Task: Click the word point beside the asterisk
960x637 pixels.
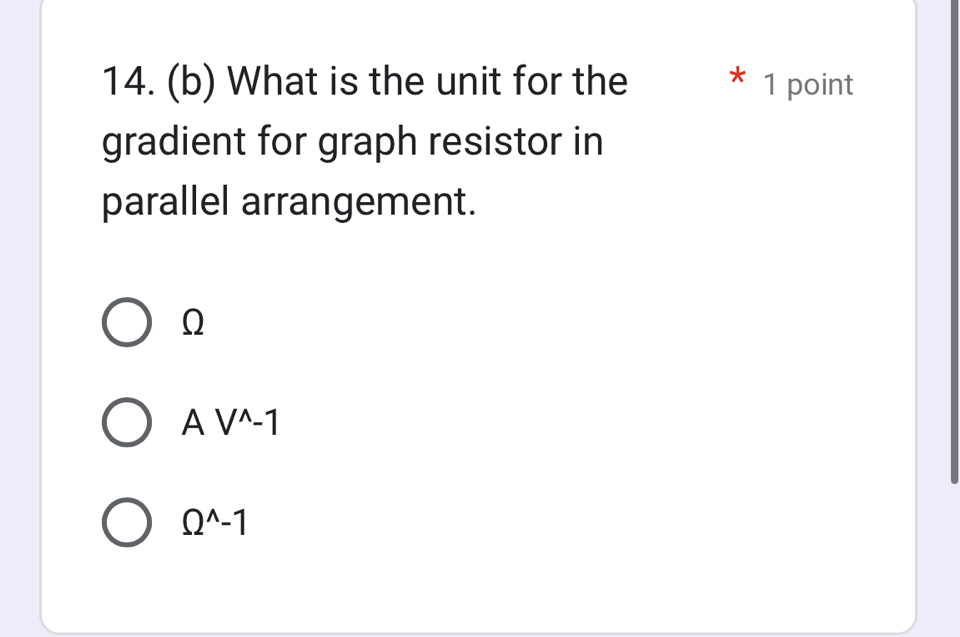Action: [820, 86]
